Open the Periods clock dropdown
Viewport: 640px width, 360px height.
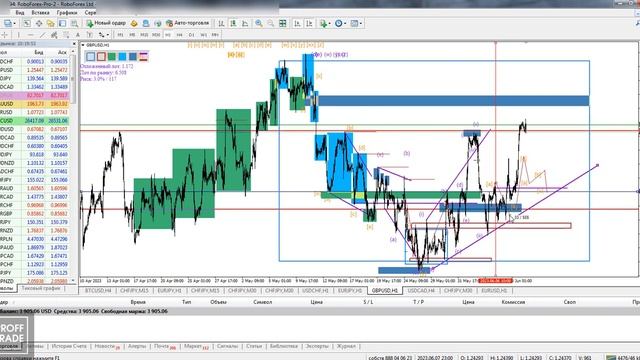(340, 23)
